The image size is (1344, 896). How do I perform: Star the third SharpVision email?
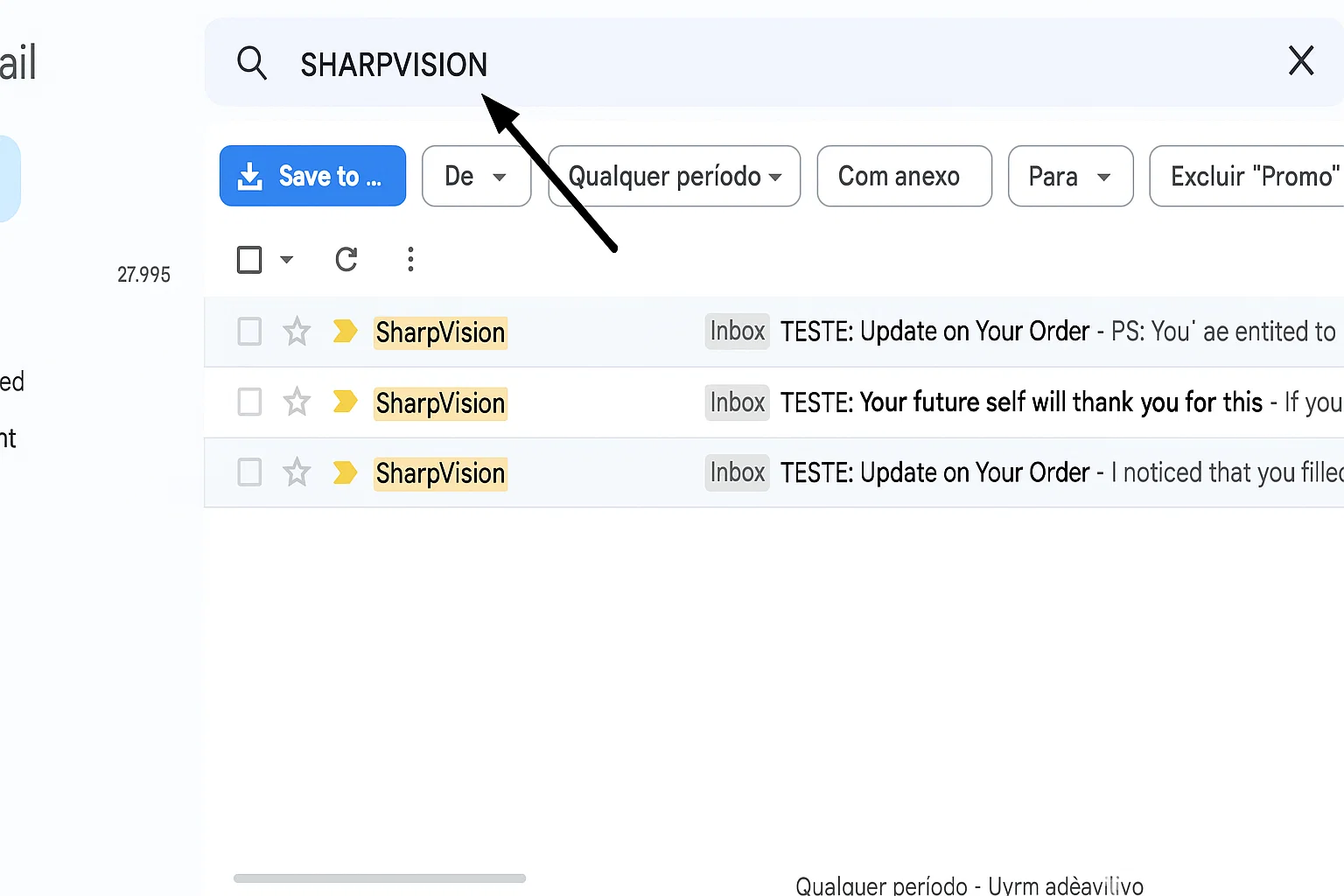pos(297,472)
